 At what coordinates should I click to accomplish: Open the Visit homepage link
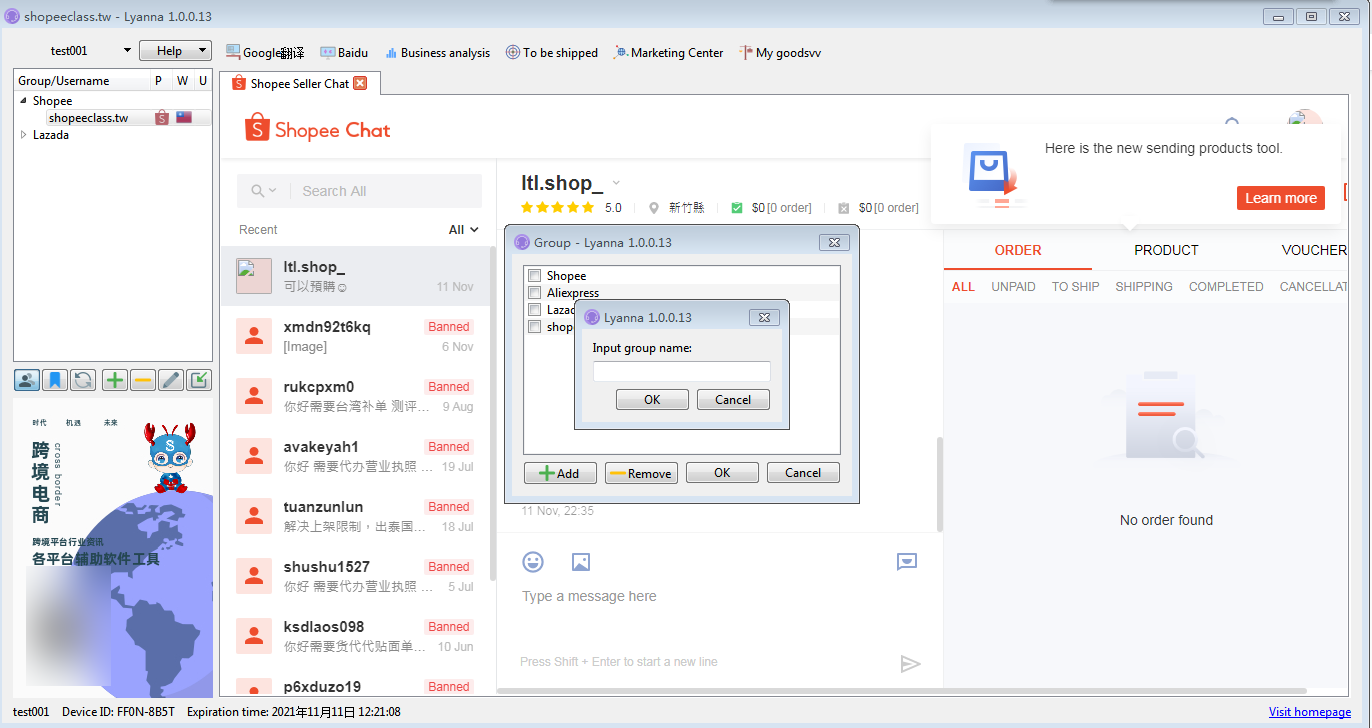(1309, 712)
